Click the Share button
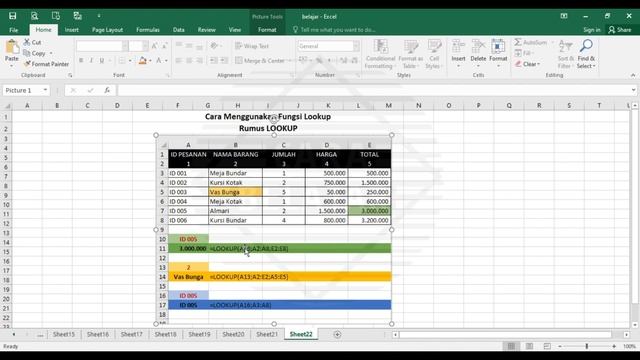640x360 pixels. [620, 30]
